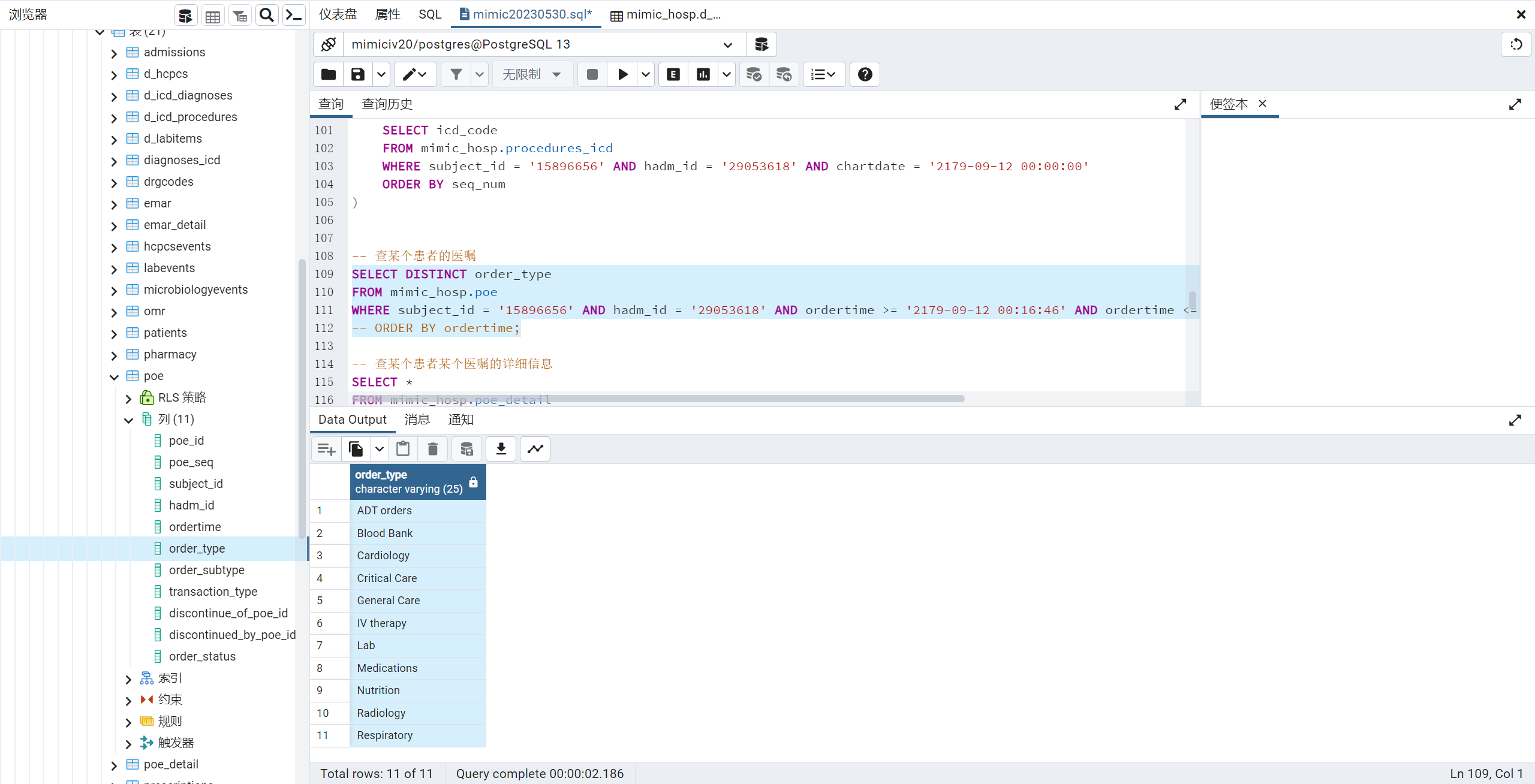The height and width of the screenshot is (784, 1535).
Task: Open the database connection dropdown
Action: coord(727,44)
